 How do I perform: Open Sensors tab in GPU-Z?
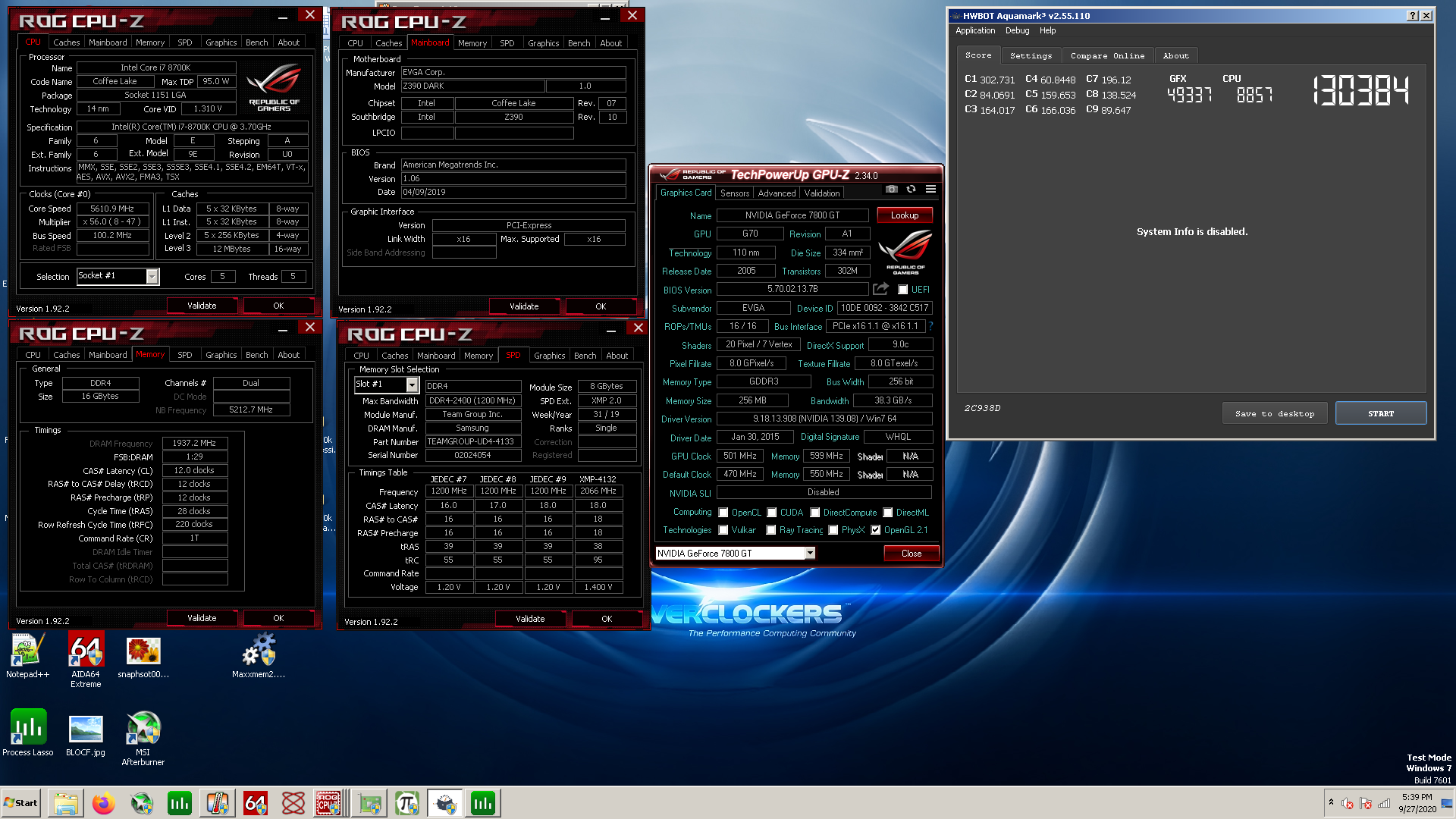click(734, 193)
